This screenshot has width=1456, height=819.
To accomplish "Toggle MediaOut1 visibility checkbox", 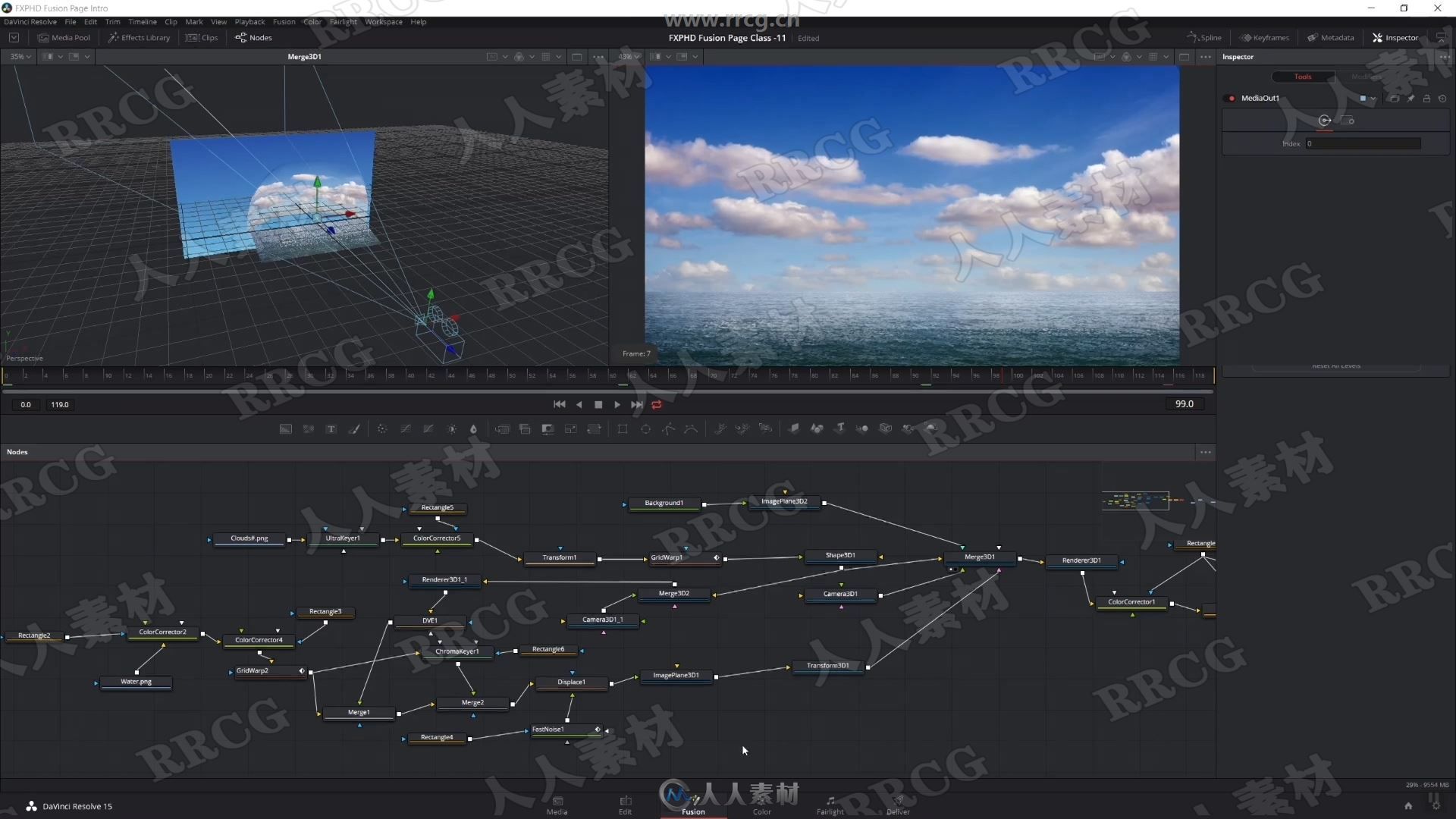I will [x=1232, y=98].
